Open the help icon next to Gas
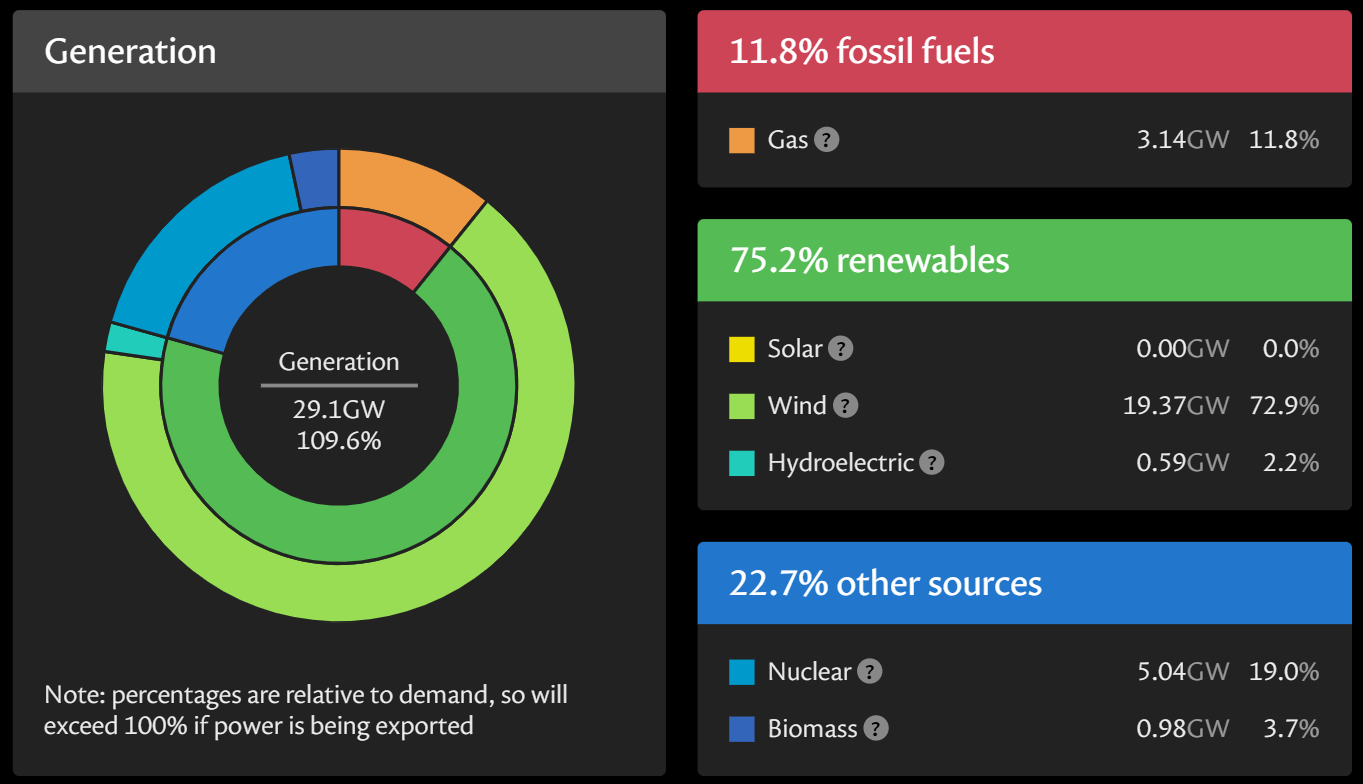This screenshot has width=1363, height=784. (826, 140)
